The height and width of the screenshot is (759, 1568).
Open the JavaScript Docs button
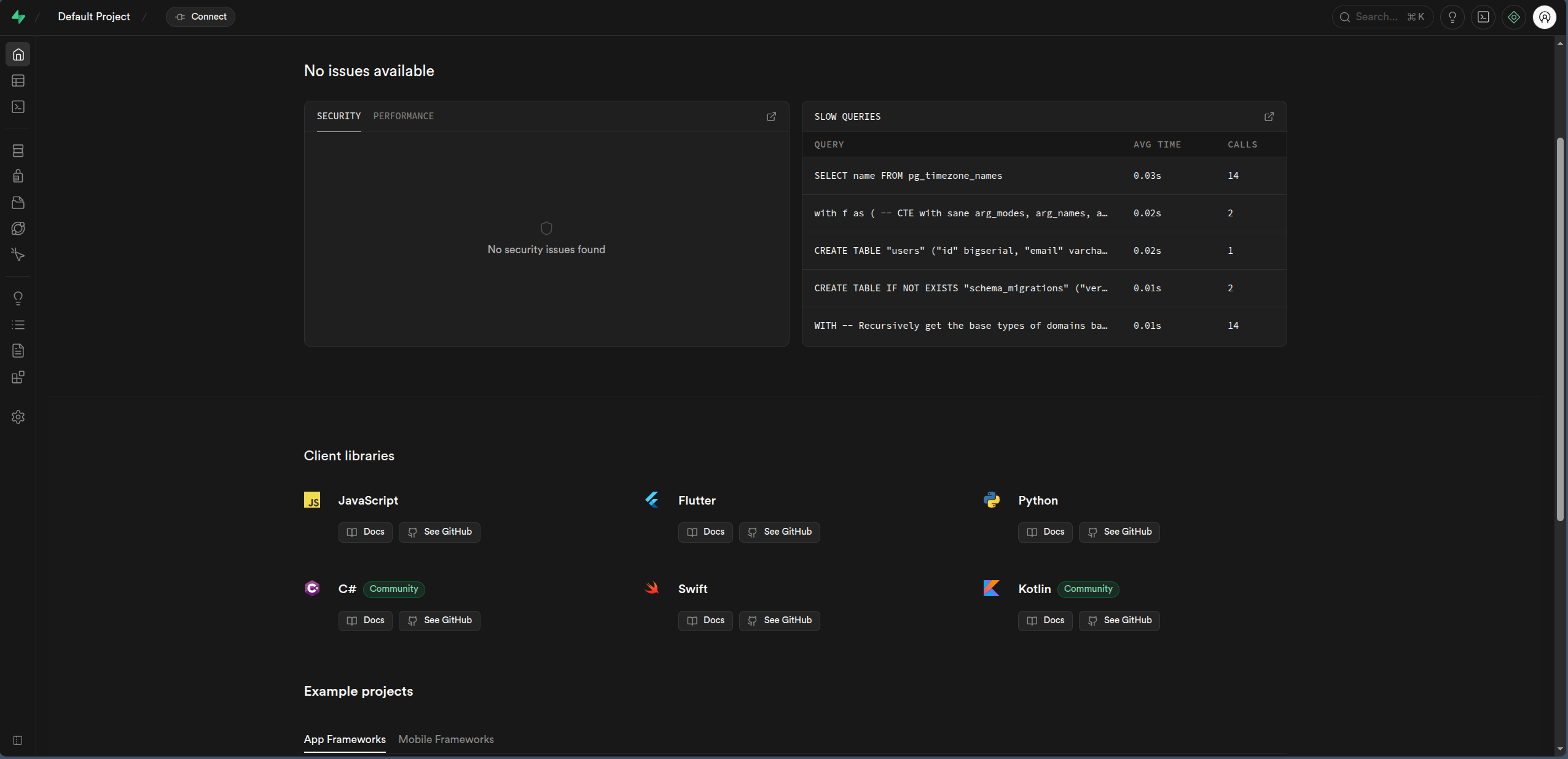(x=365, y=532)
